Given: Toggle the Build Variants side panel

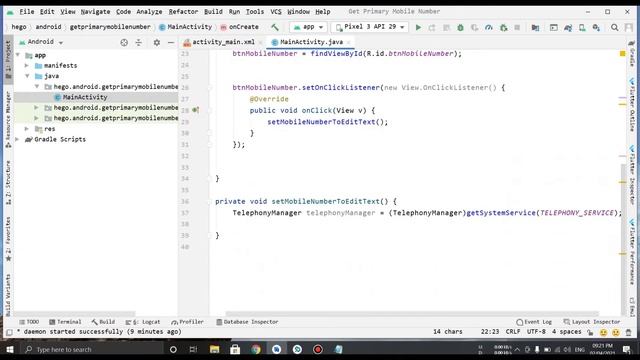Looking at the screenshot, I should [x=8, y=295].
